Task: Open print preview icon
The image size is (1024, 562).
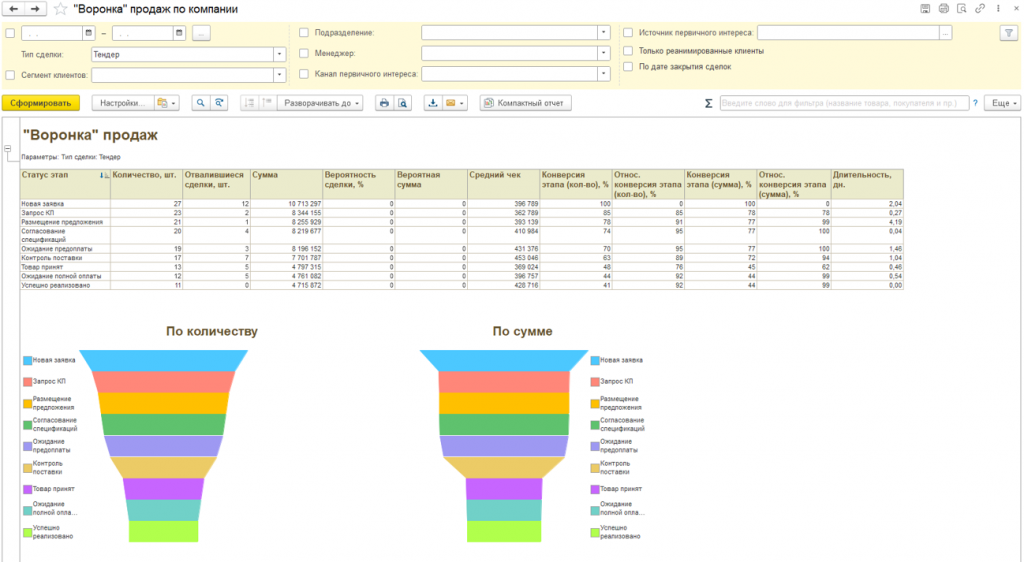Action: pyautogui.click(x=402, y=103)
